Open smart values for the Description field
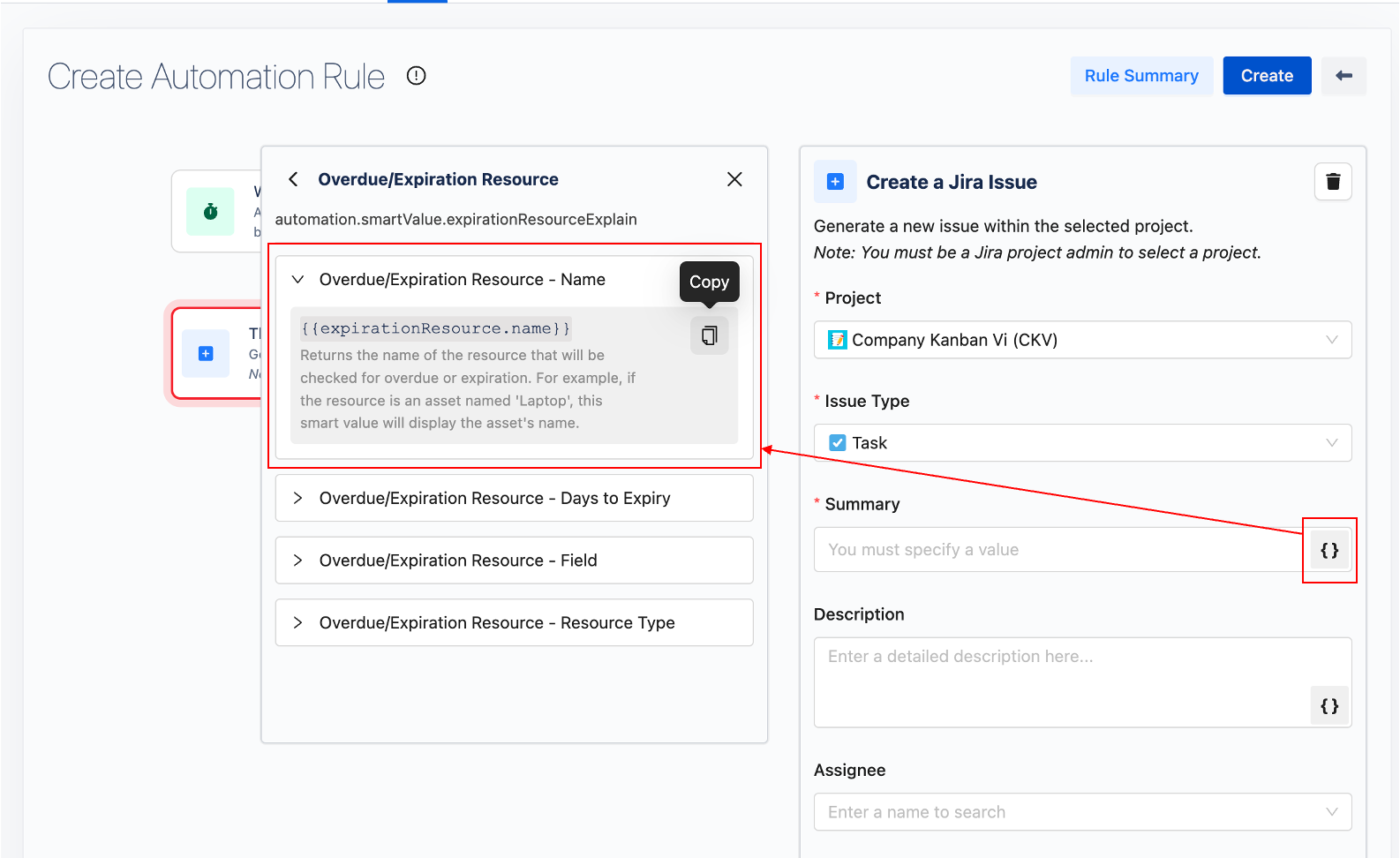Image resolution: width=1400 pixels, height=858 pixels. [1329, 706]
